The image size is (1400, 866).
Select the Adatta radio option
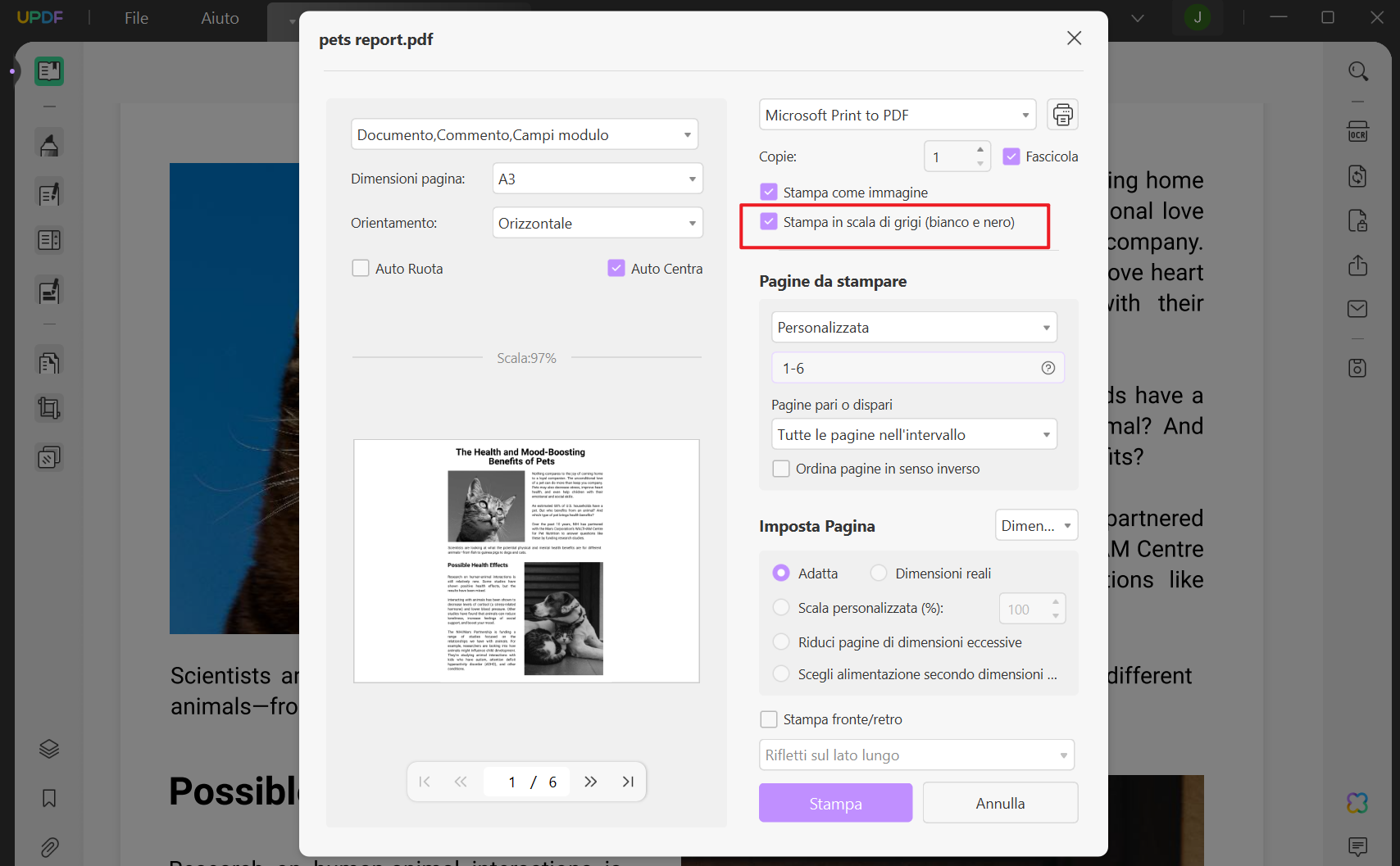[x=781, y=573]
